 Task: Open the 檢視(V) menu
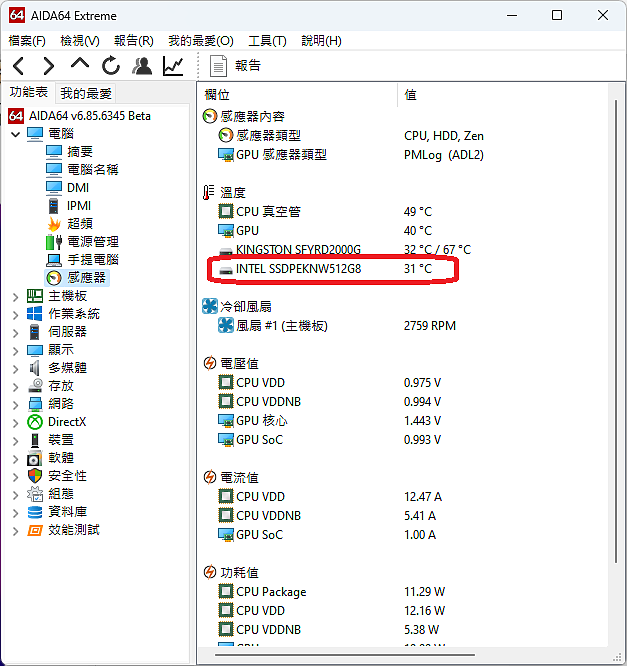[79, 41]
